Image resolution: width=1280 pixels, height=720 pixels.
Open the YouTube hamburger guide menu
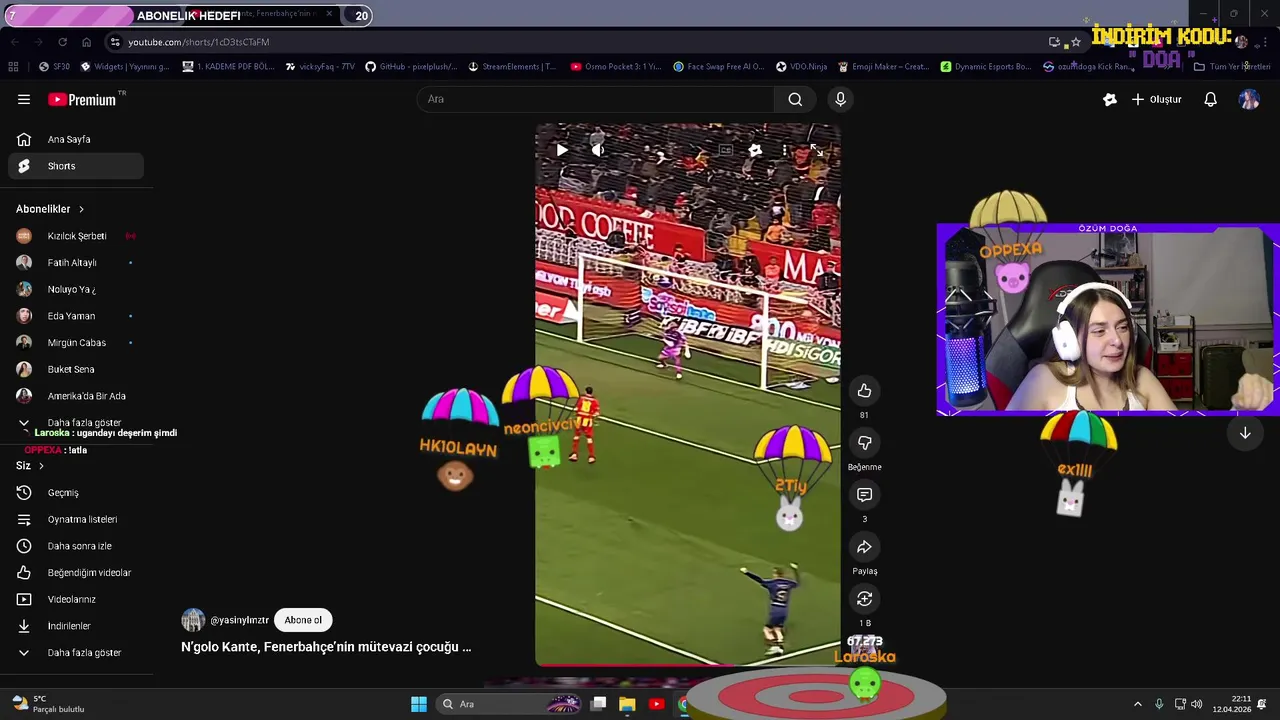pos(24,99)
